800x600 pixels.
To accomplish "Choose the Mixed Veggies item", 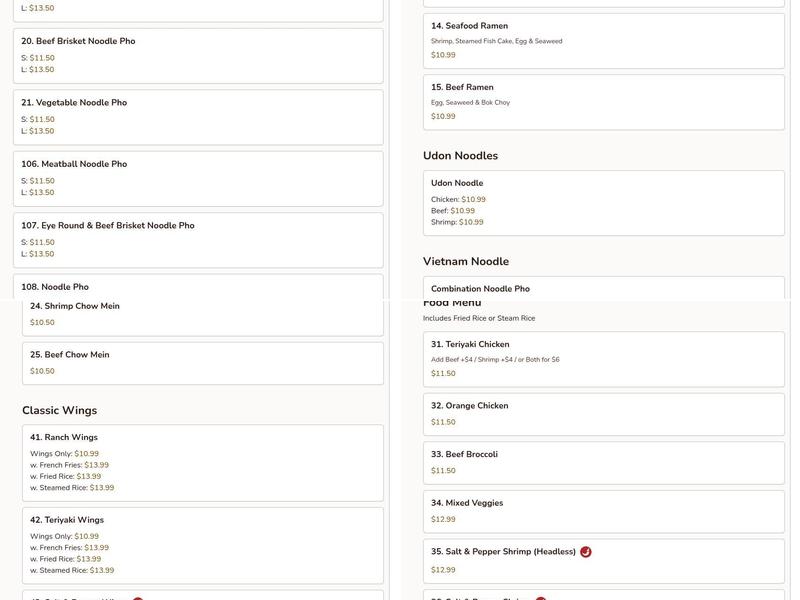I will coord(604,511).
